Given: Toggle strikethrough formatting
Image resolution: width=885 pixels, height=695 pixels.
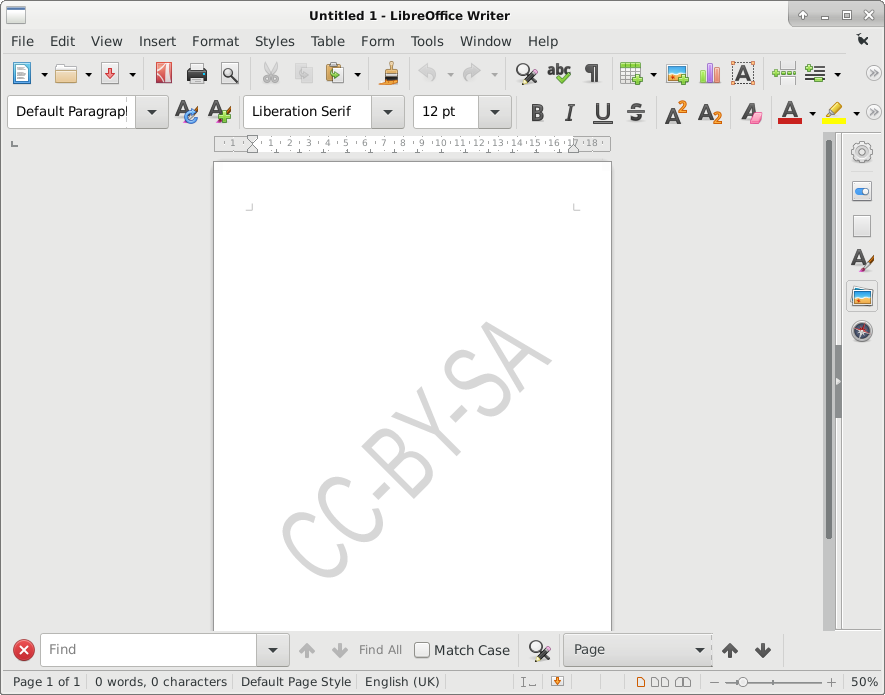Looking at the screenshot, I should coord(636,112).
